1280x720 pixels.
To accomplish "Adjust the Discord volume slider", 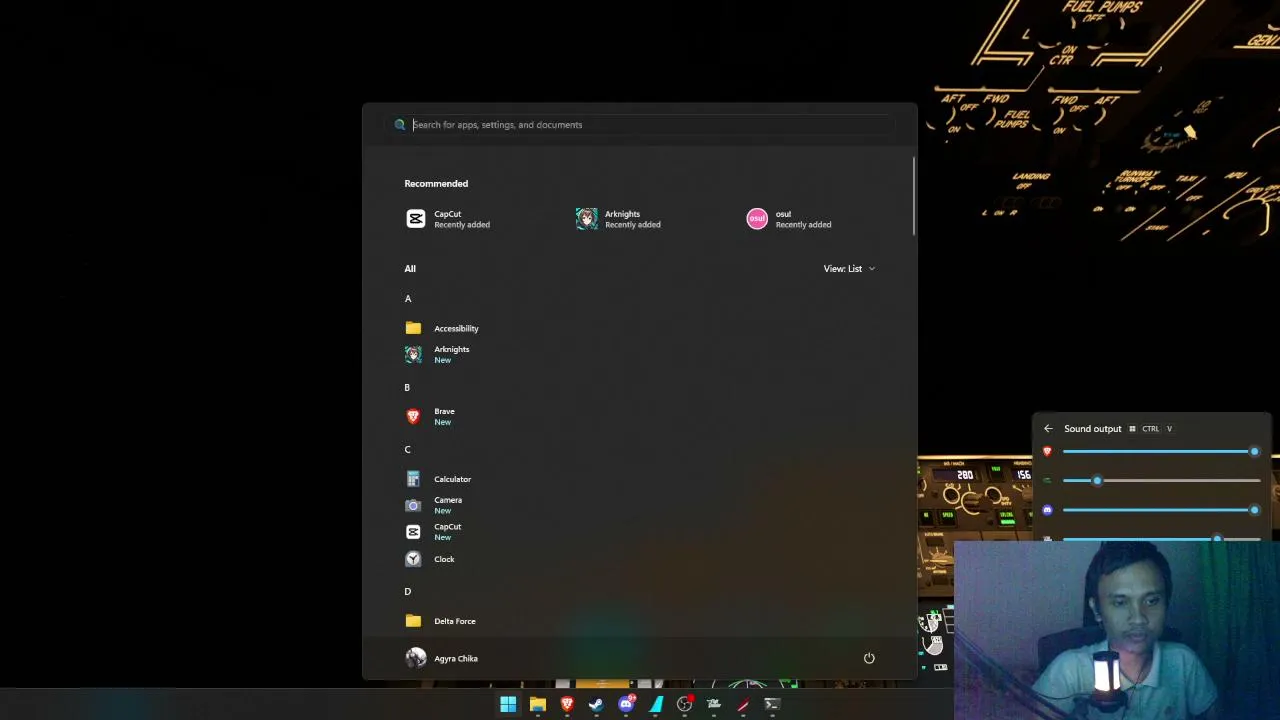I will pos(1161,510).
